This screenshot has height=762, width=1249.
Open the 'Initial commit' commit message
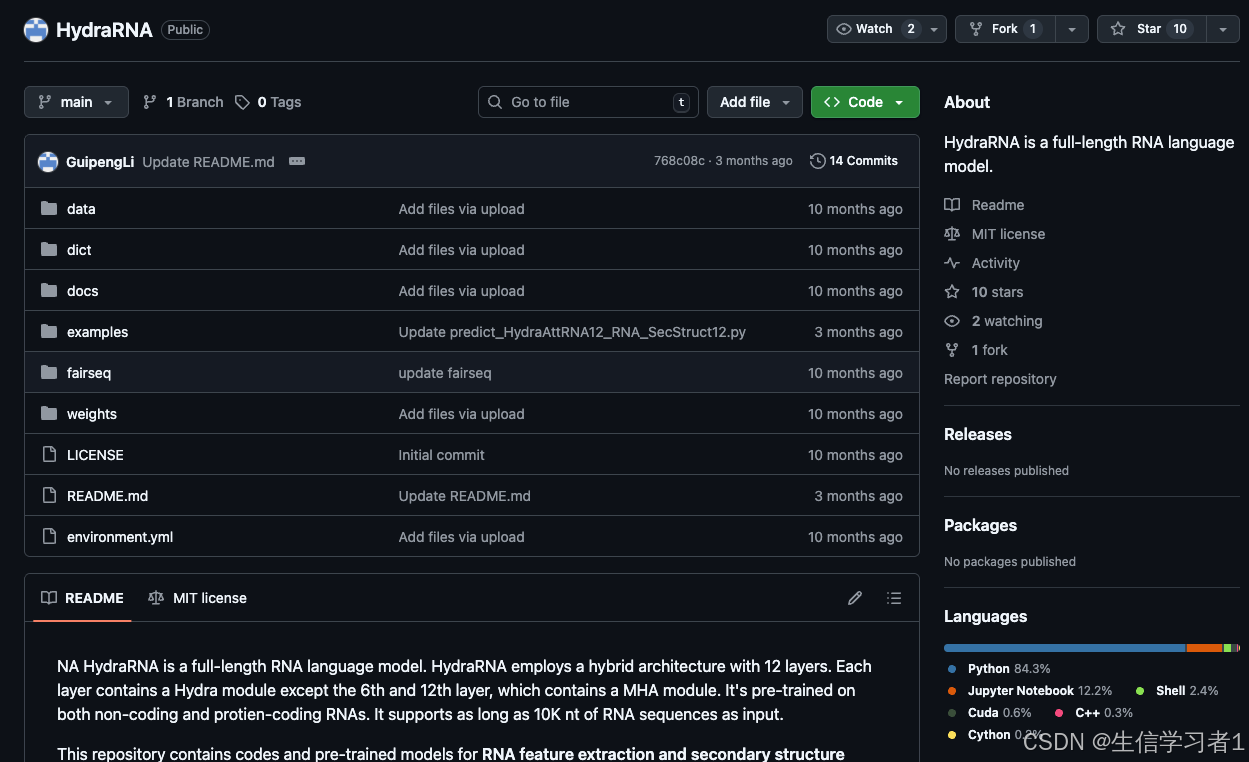[441, 455]
